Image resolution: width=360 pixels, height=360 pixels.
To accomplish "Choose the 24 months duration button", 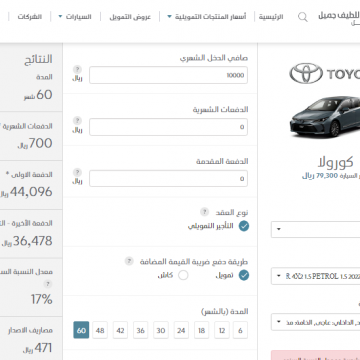I will 181,330.
